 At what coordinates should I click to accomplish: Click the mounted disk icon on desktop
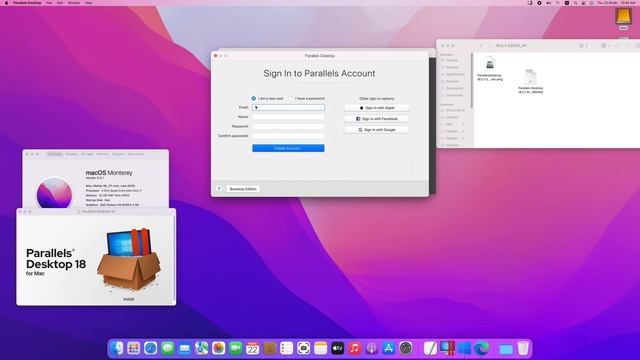point(623,18)
